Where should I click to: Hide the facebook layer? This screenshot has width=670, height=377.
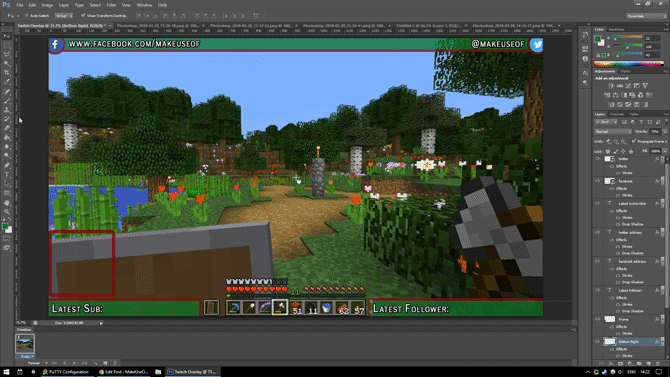(598, 181)
